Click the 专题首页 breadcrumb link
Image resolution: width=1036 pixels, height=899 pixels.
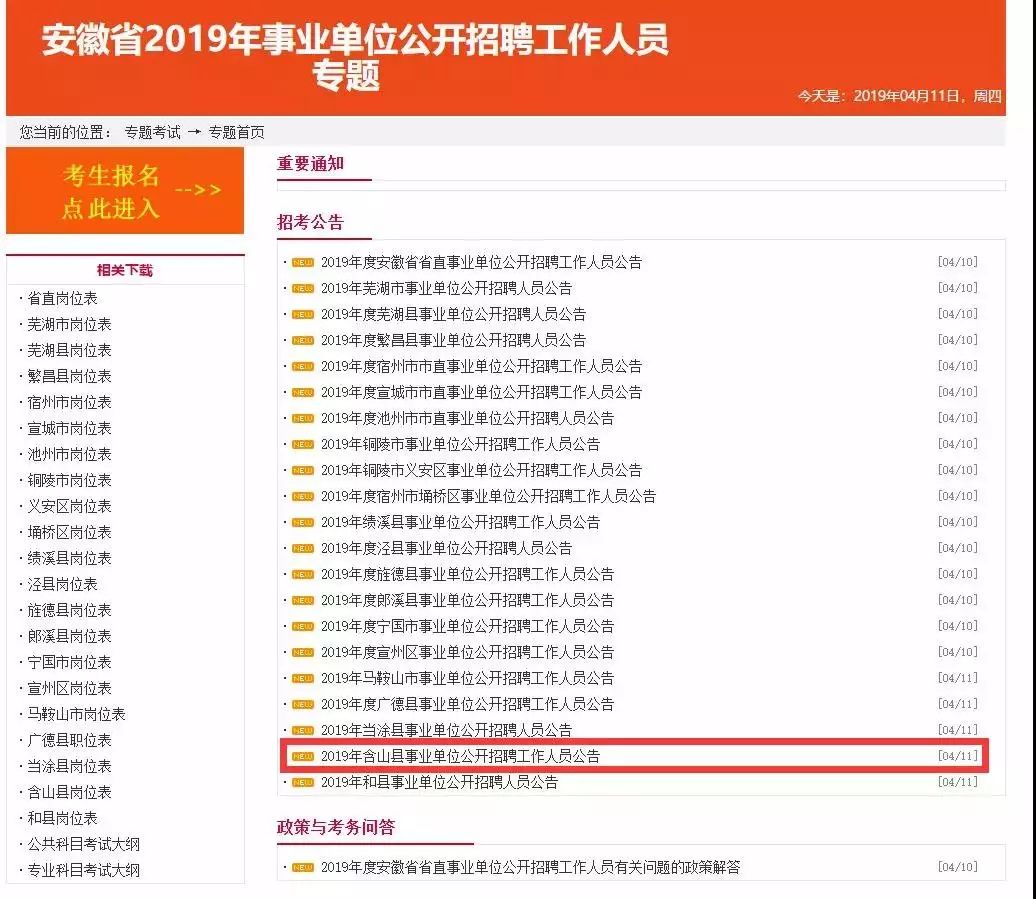pos(236,132)
